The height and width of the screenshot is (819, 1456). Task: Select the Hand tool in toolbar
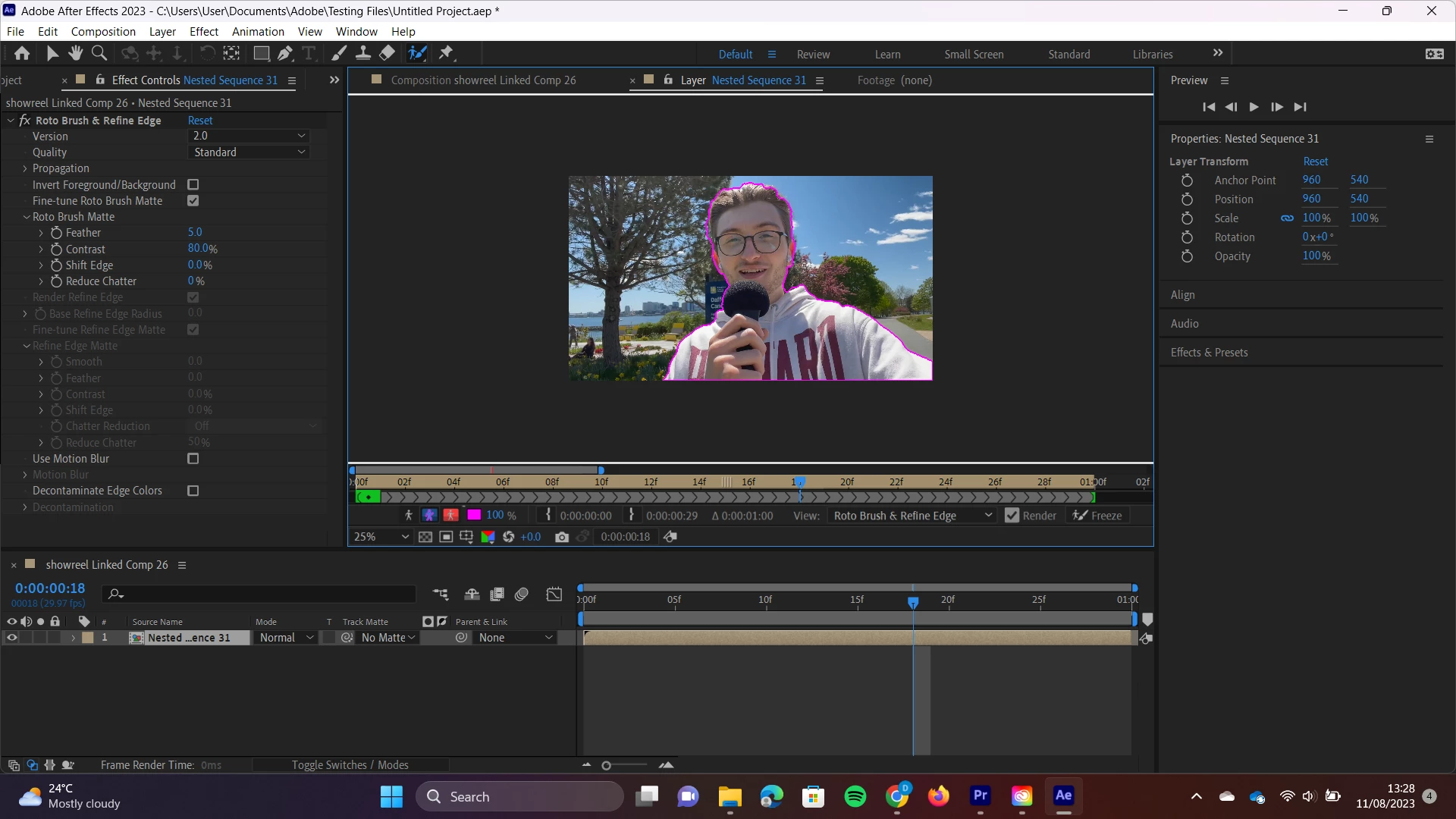pyautogui.click(x=75, y=53)
